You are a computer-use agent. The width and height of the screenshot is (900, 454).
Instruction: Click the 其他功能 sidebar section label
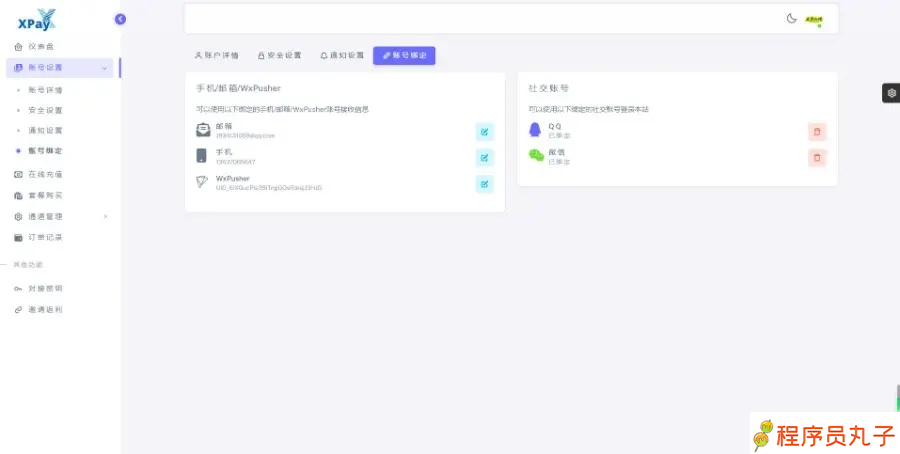[28, 265]
